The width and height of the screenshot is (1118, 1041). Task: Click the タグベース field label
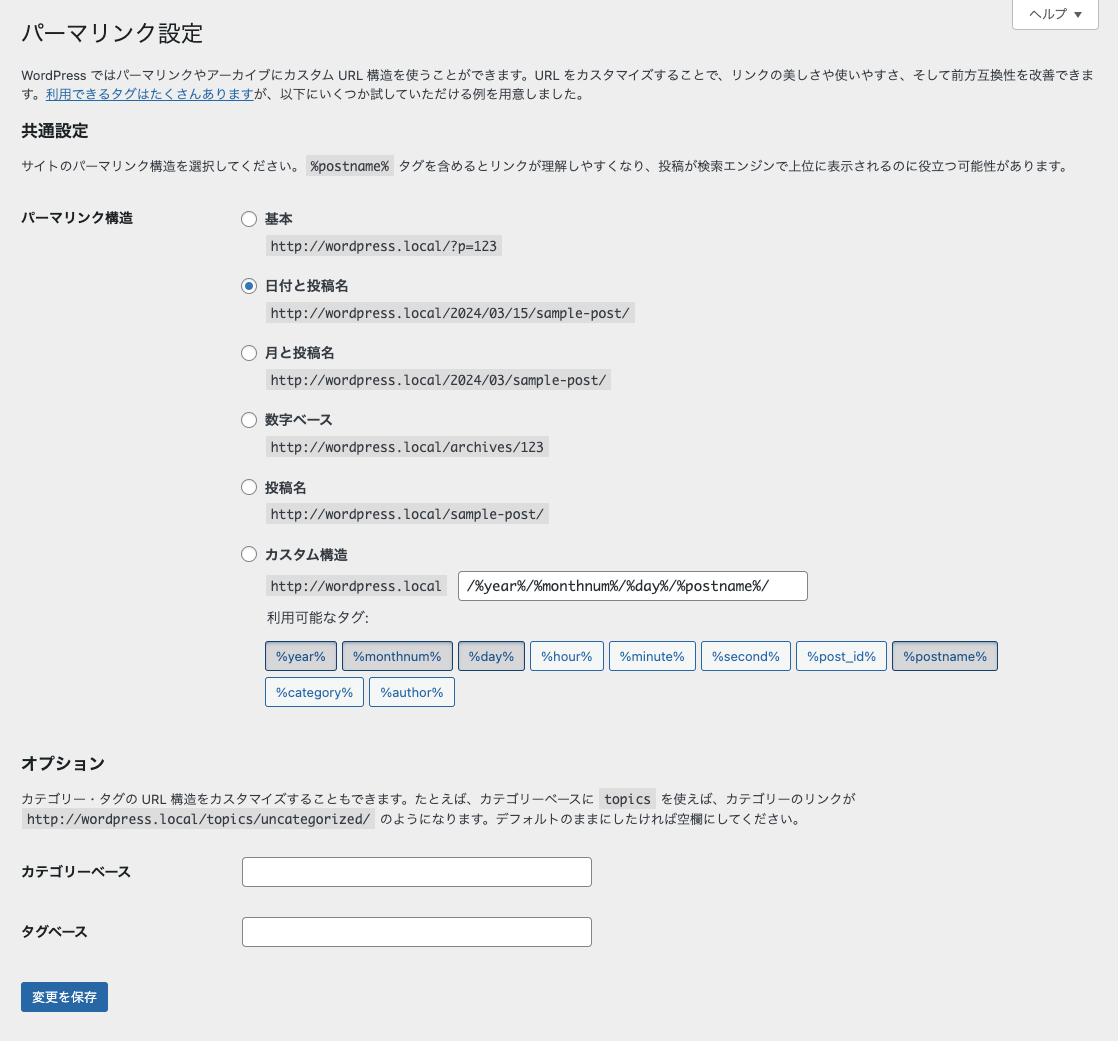(x=54, y=932)
